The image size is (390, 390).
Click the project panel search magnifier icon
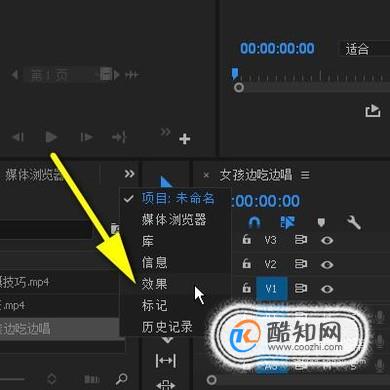[121, 379]
